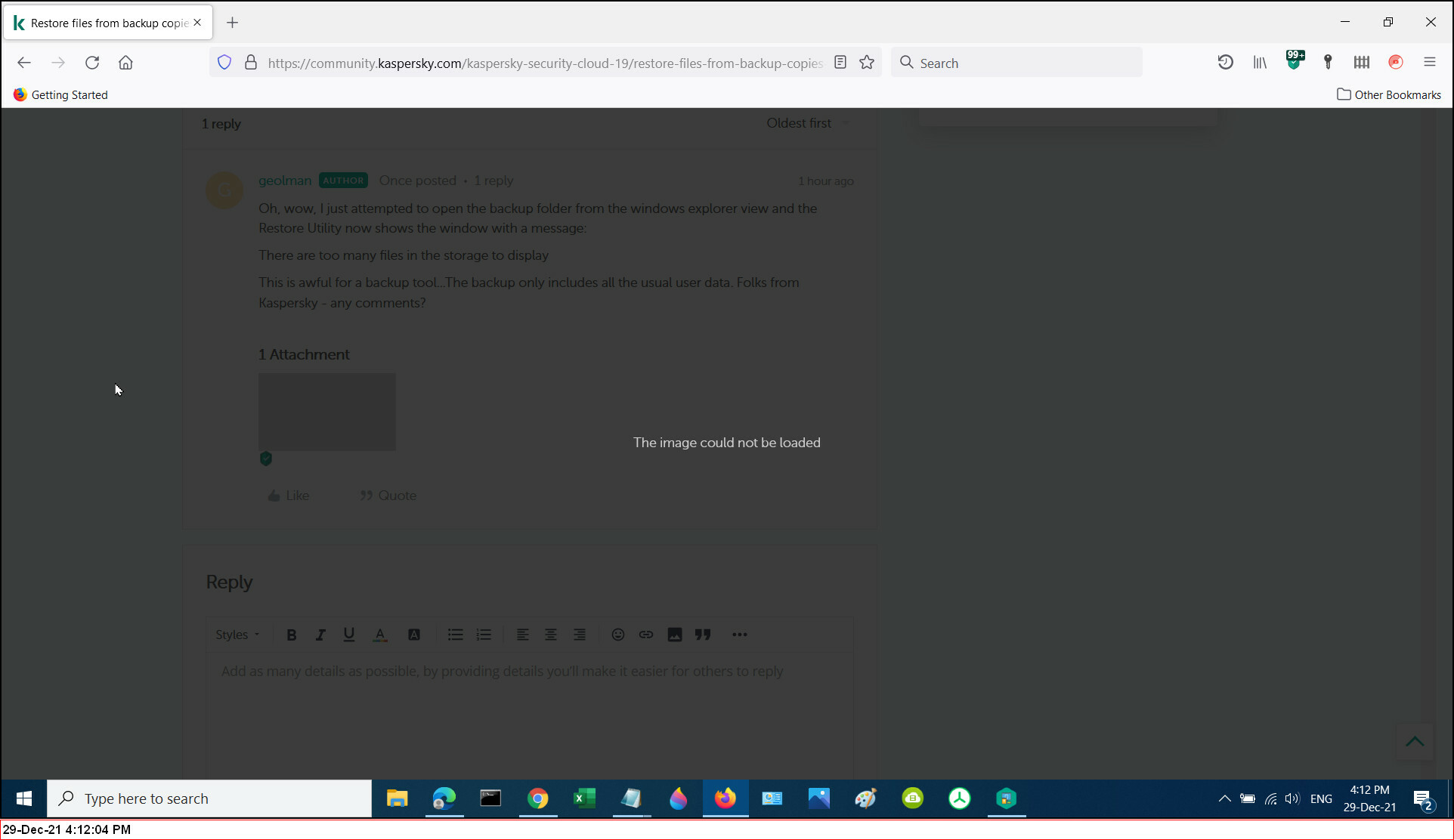This screenshot has height=840, width=1454.
Task: Insert a hyperlink in the reply
Action: (646, 635)
